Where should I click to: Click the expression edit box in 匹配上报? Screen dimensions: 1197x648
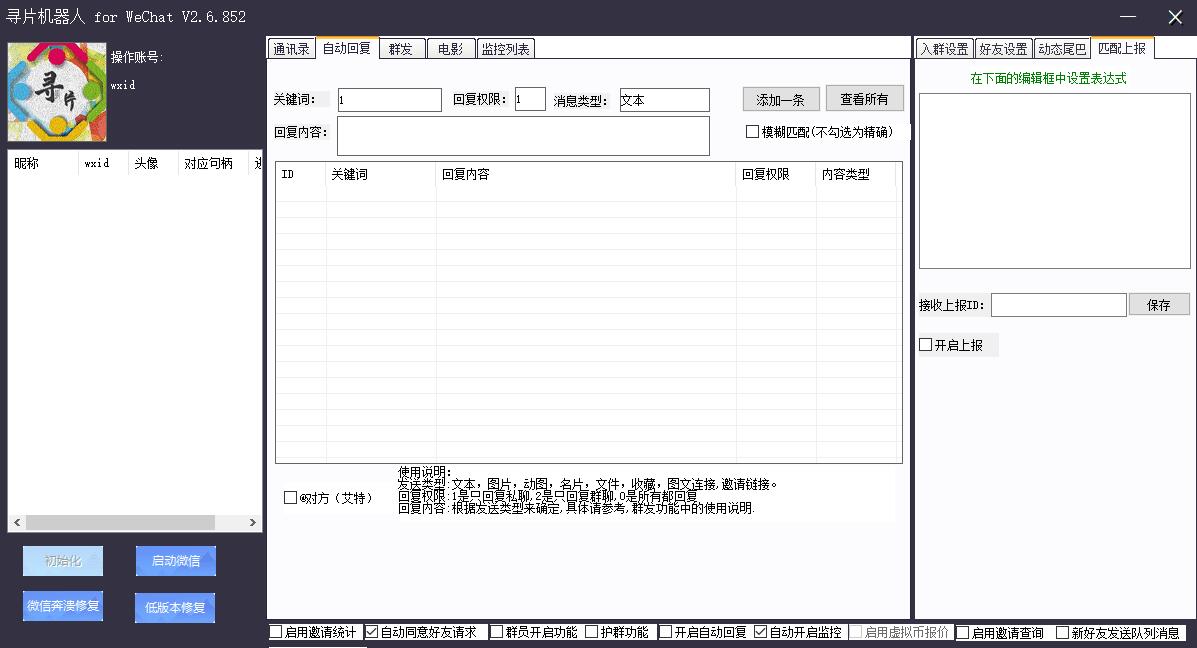(1054, 181)
